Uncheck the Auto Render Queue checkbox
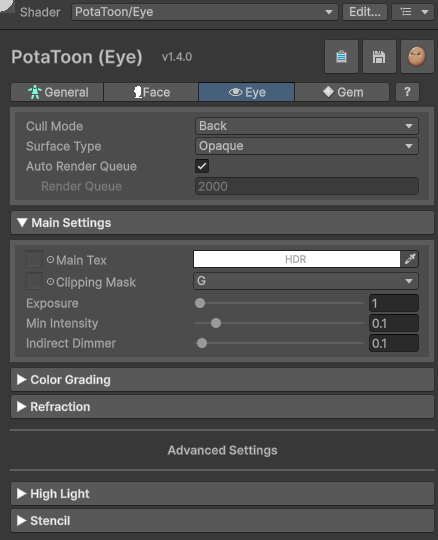The image size is (438, 540). point(202,166)
